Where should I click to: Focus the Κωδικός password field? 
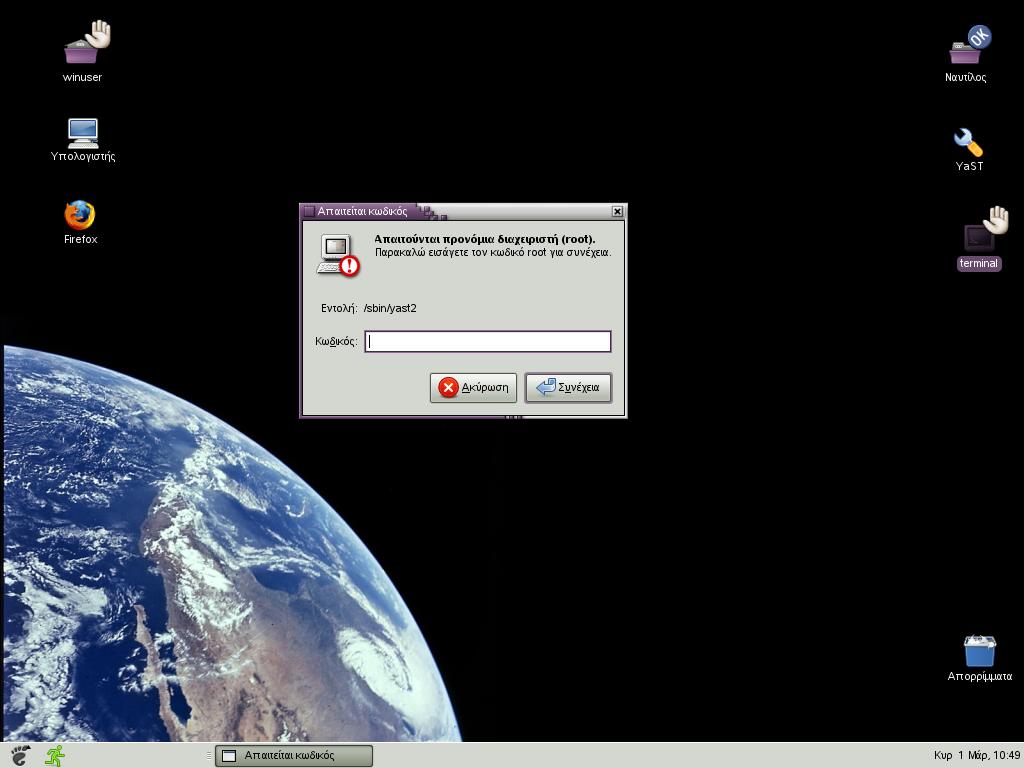[x=488, y=342]
